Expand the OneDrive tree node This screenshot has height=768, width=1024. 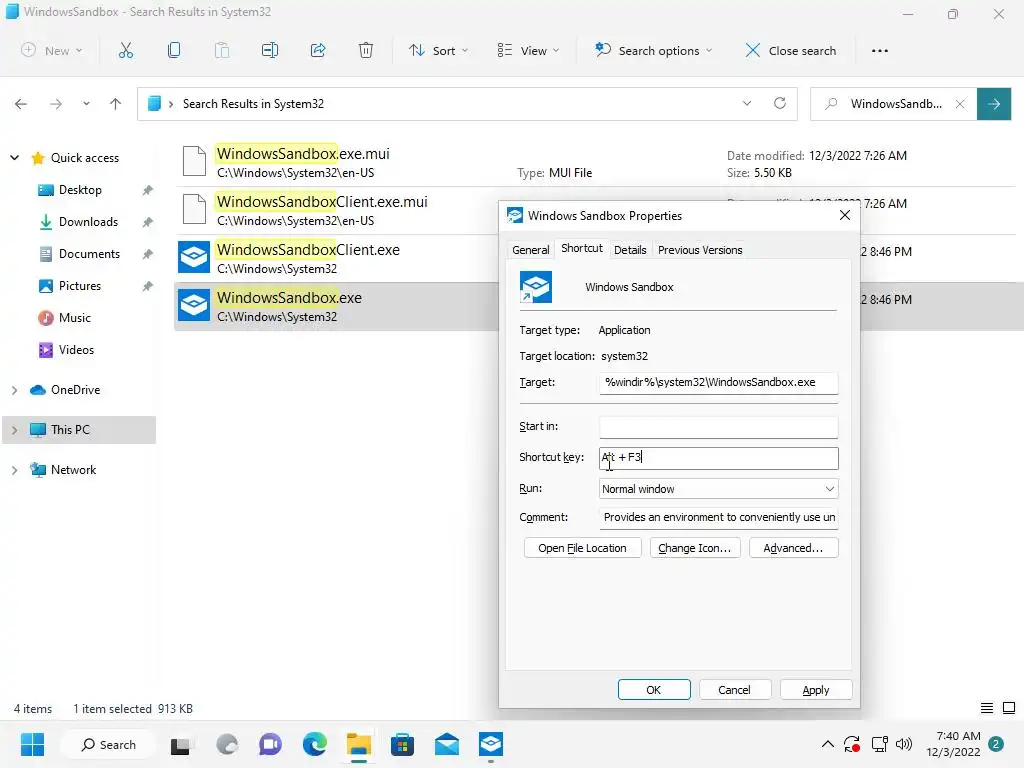[14, 390]
